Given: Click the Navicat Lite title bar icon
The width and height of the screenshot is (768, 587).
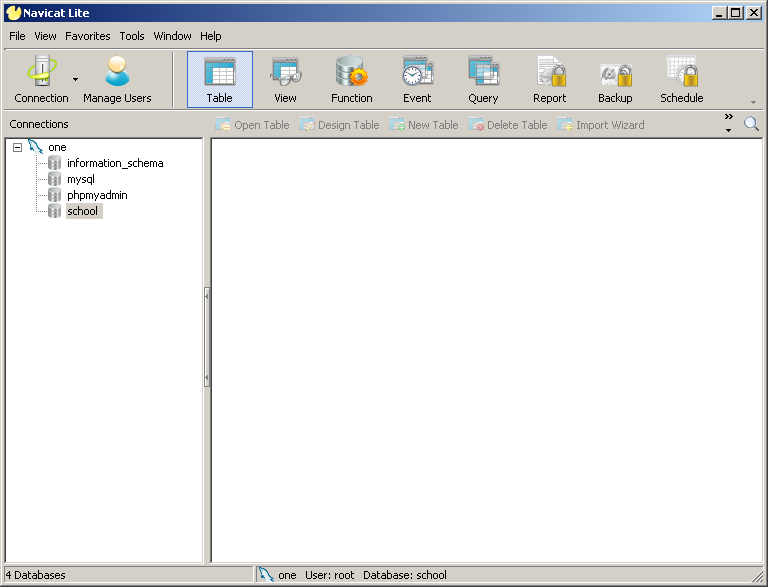Looking at the screenshot, I should (14, 13).
